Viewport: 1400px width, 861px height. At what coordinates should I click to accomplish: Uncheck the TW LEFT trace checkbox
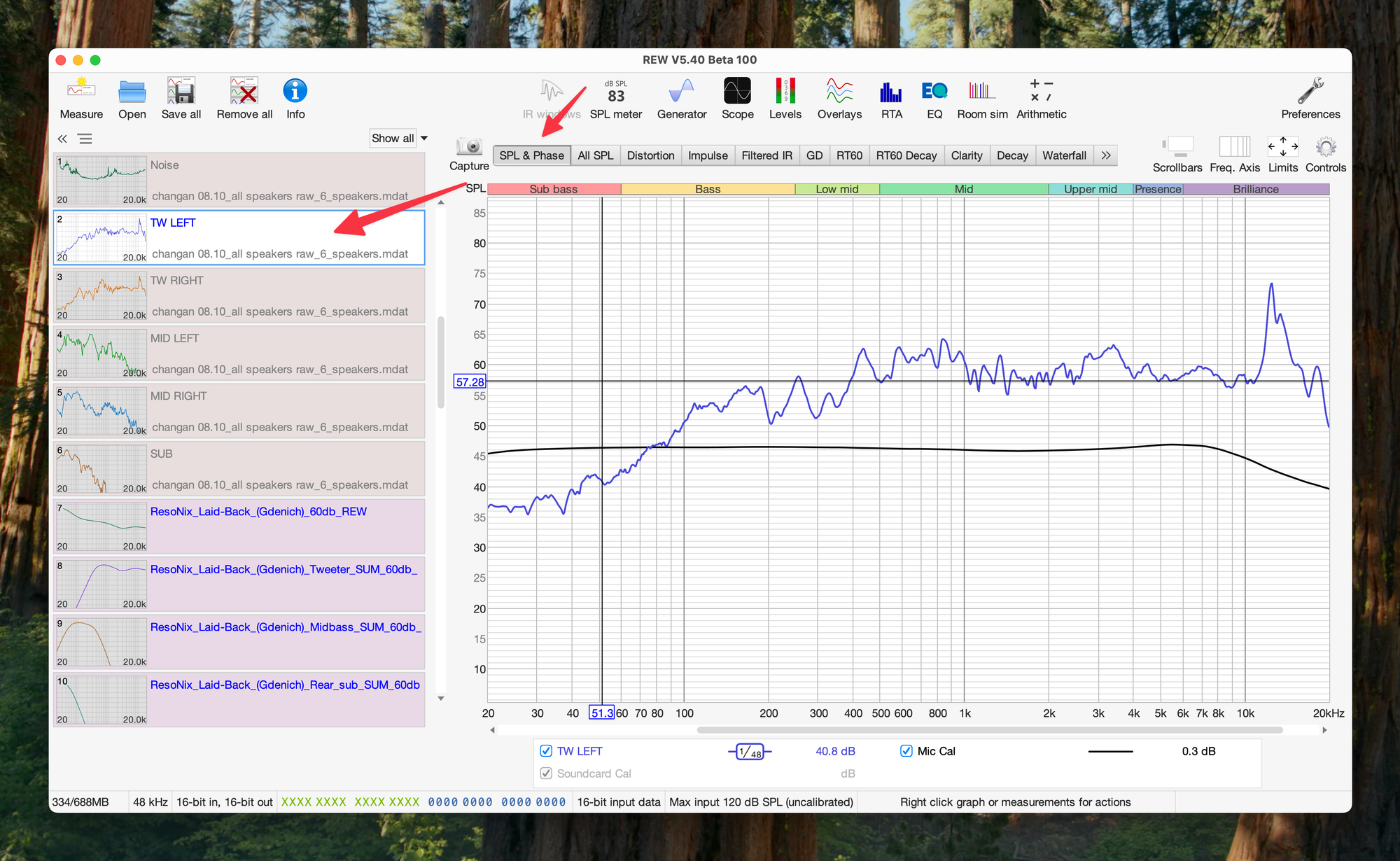pyautogui.click(x=547, y=751)
